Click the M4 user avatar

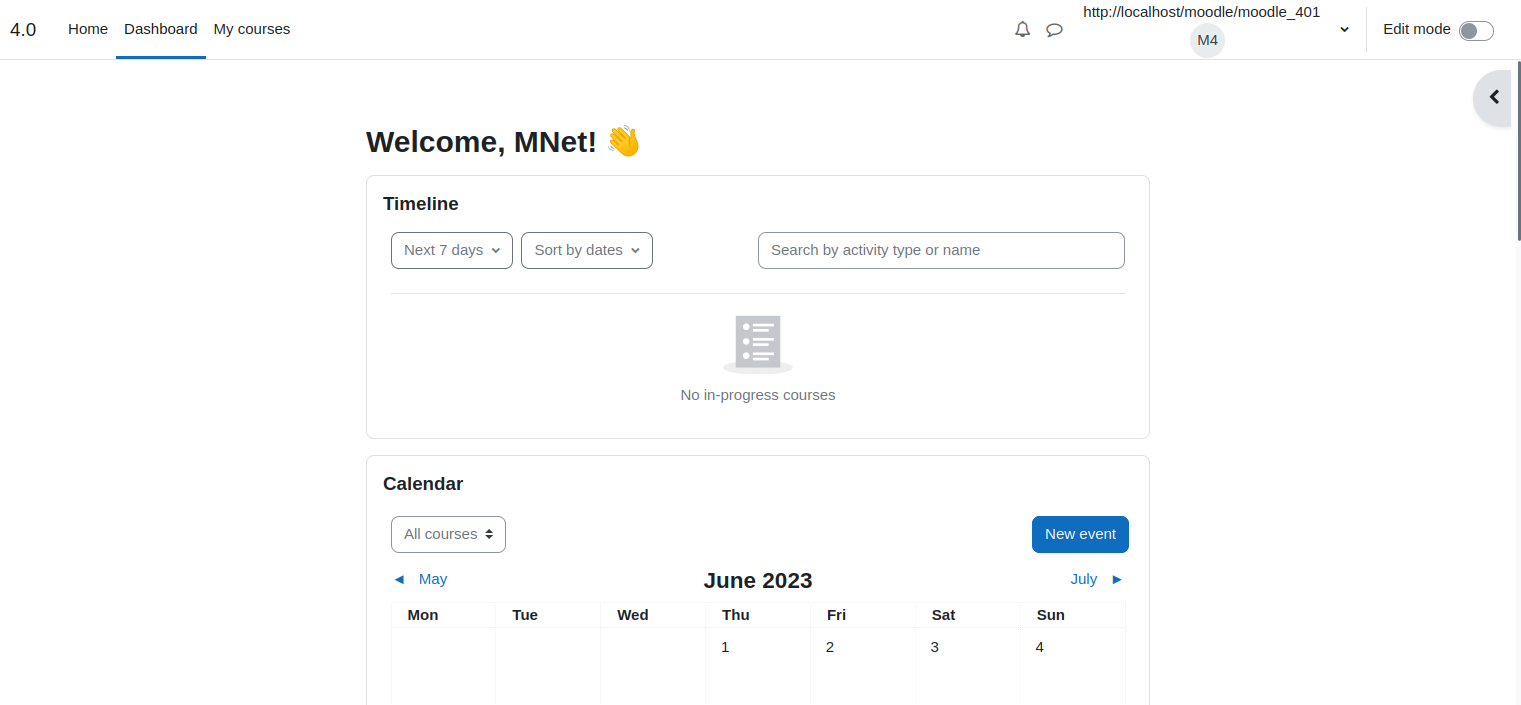click(x=1207, y=40)
